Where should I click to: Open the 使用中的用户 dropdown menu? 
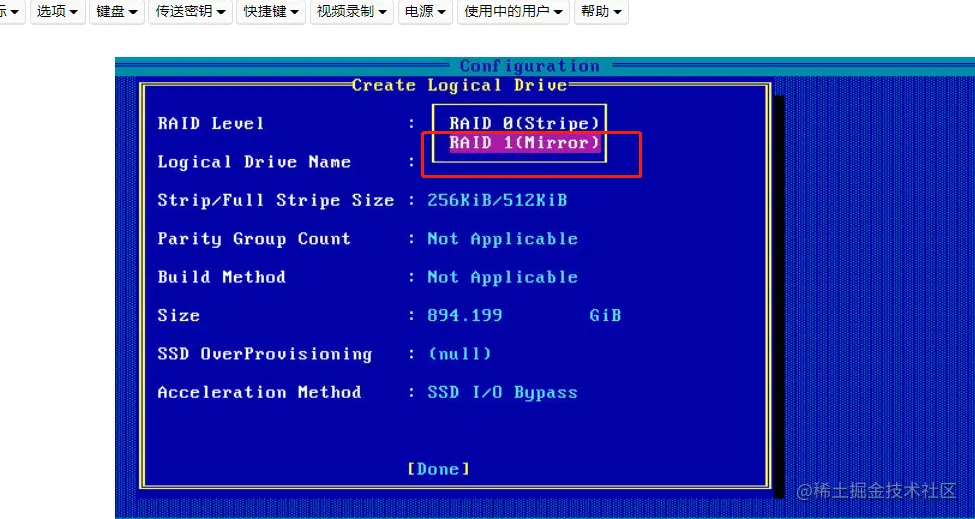point(514,12)
